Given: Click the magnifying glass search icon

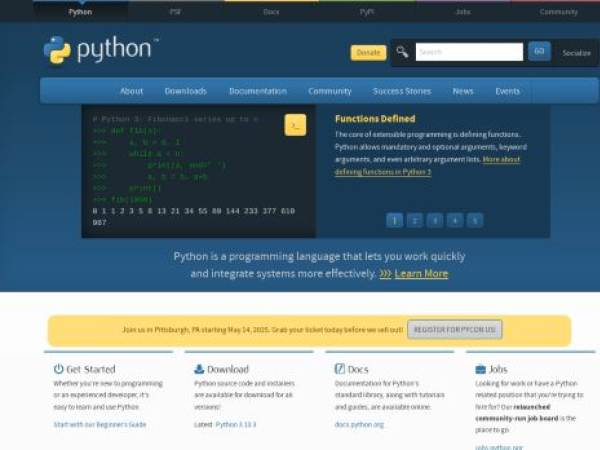Looking at the screenshot, I should pos(402,52).
